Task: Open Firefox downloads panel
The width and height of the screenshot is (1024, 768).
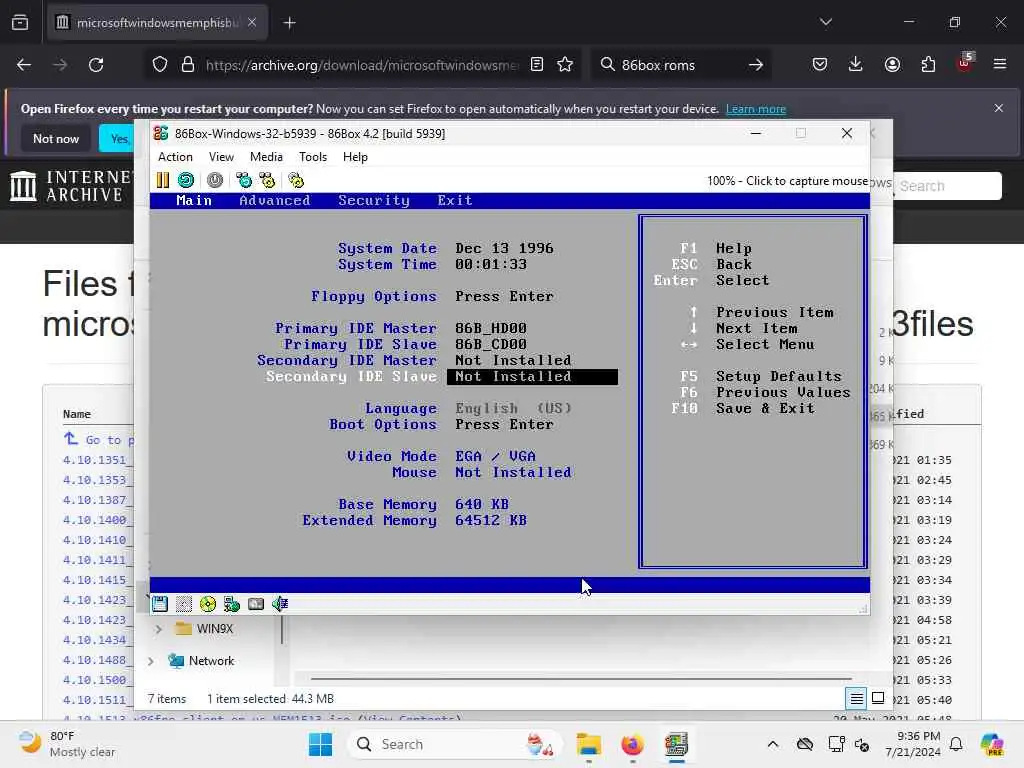Action: [856, 65]
